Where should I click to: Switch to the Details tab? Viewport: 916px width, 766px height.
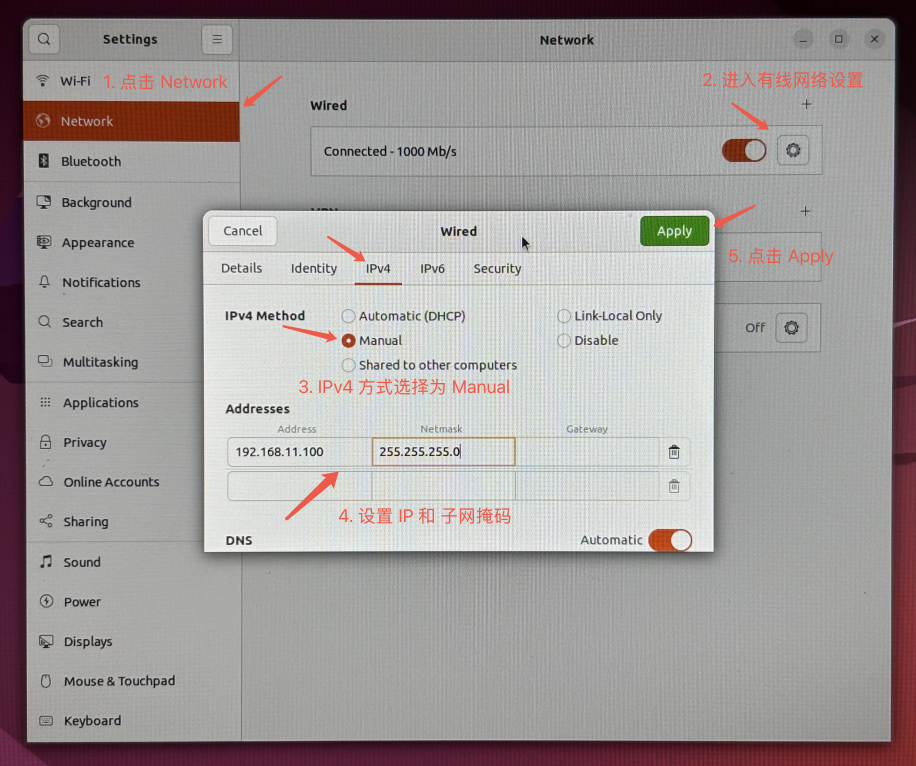click(241, 268)
